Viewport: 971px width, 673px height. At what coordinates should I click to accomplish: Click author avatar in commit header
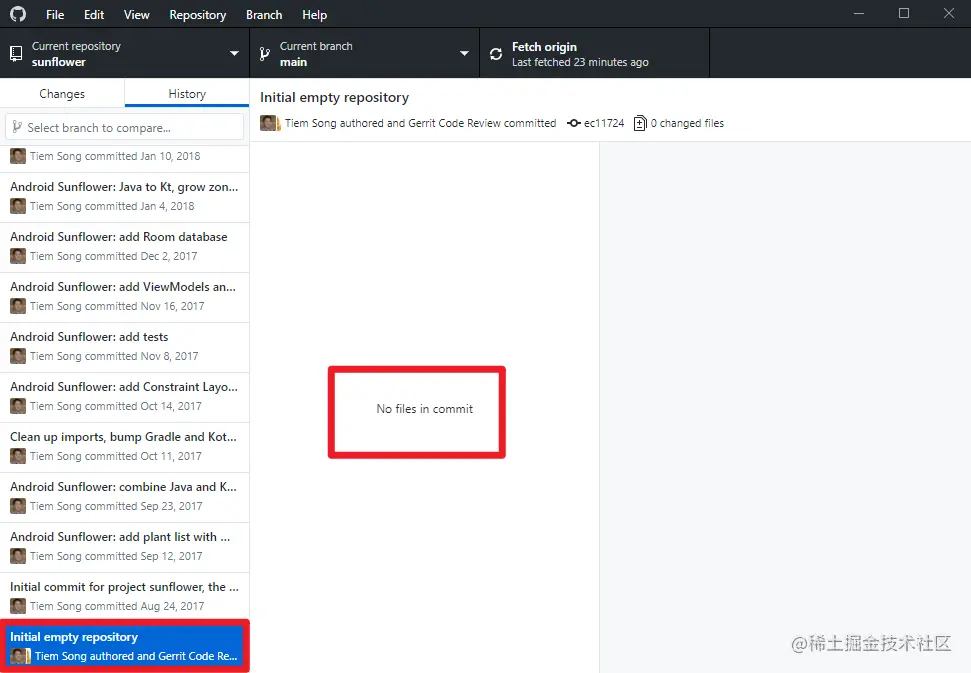[x=270, y=123]
